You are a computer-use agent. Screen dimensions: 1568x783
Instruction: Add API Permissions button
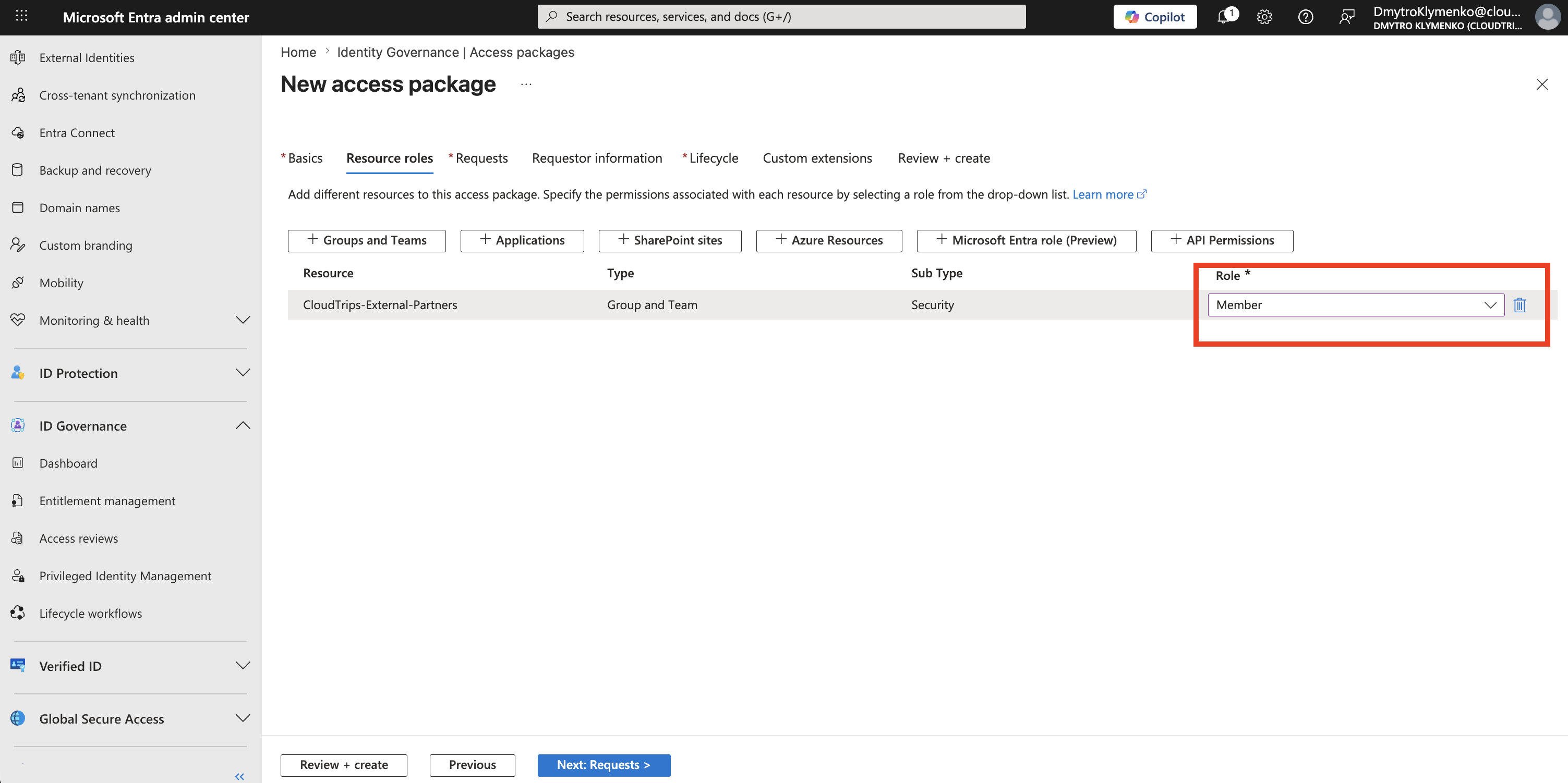(x=1222, y=240)
